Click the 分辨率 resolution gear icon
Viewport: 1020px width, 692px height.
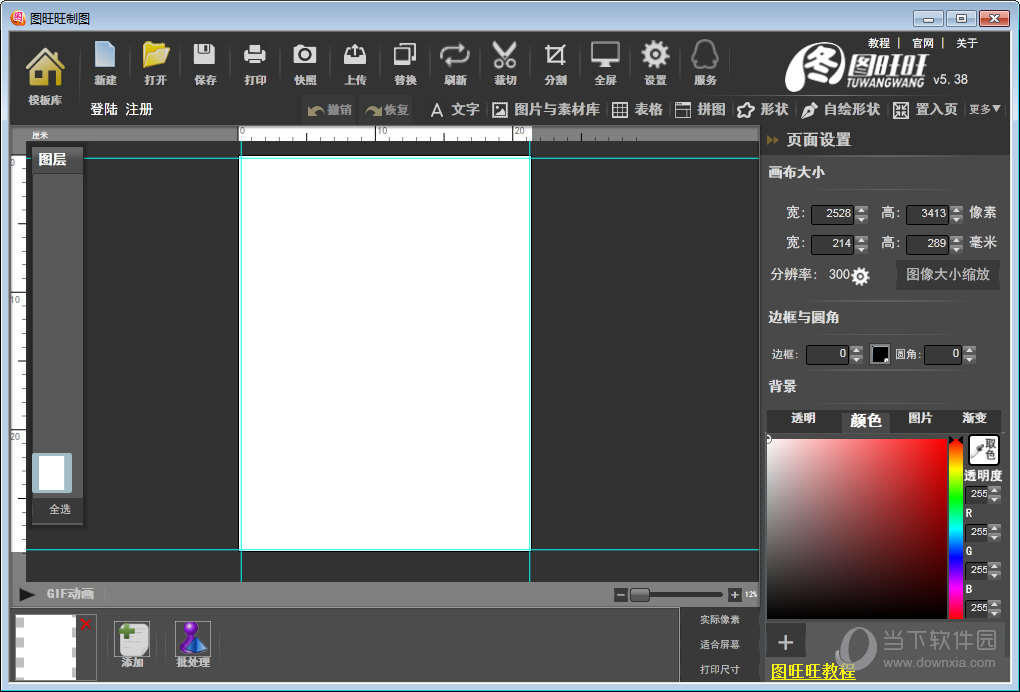(x=860, y=276)
